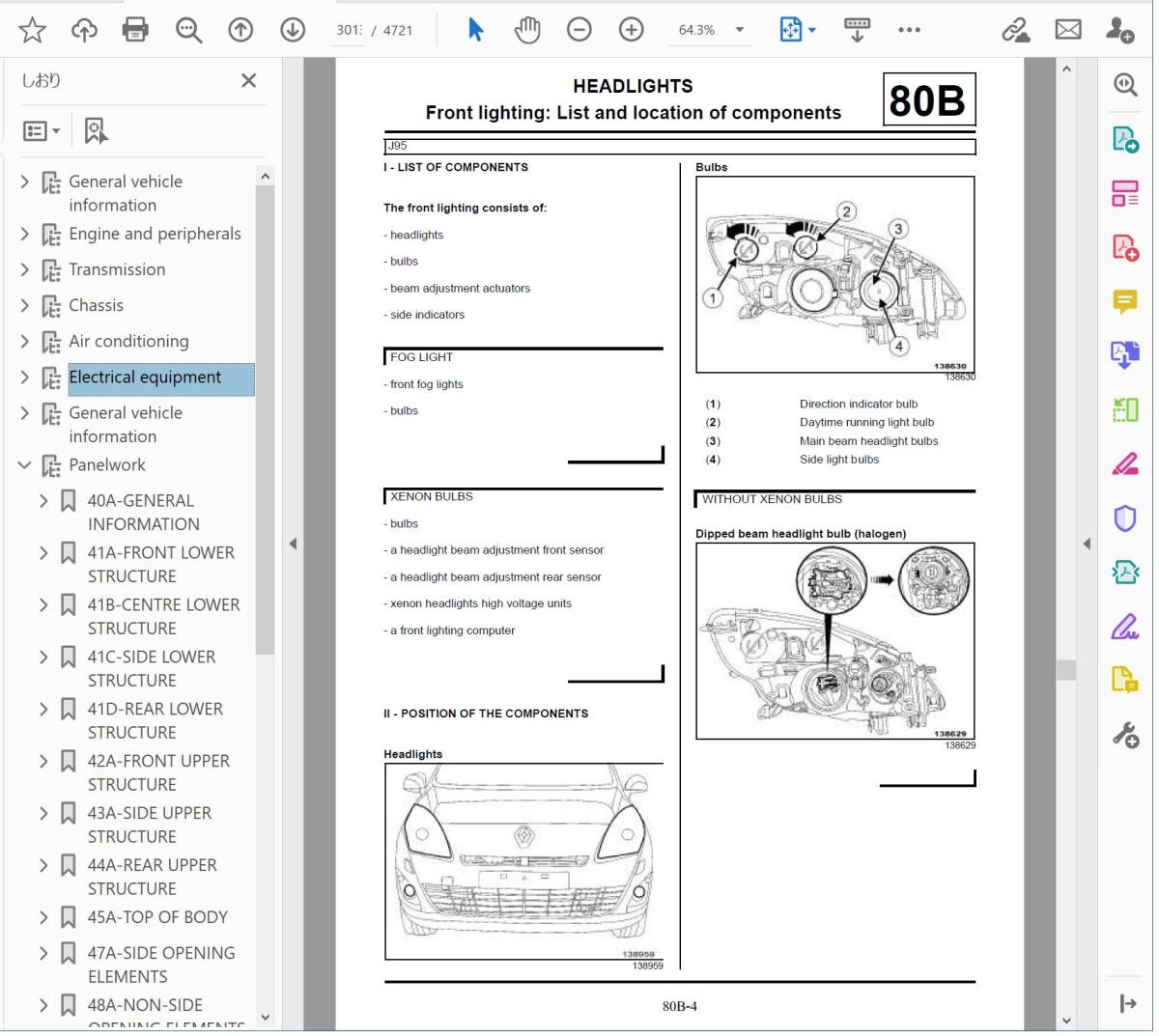Viewport: 1159px width, 1036px height.
Task: Open the green Organize Pages tool
Action: click(x=1125, y=410)
